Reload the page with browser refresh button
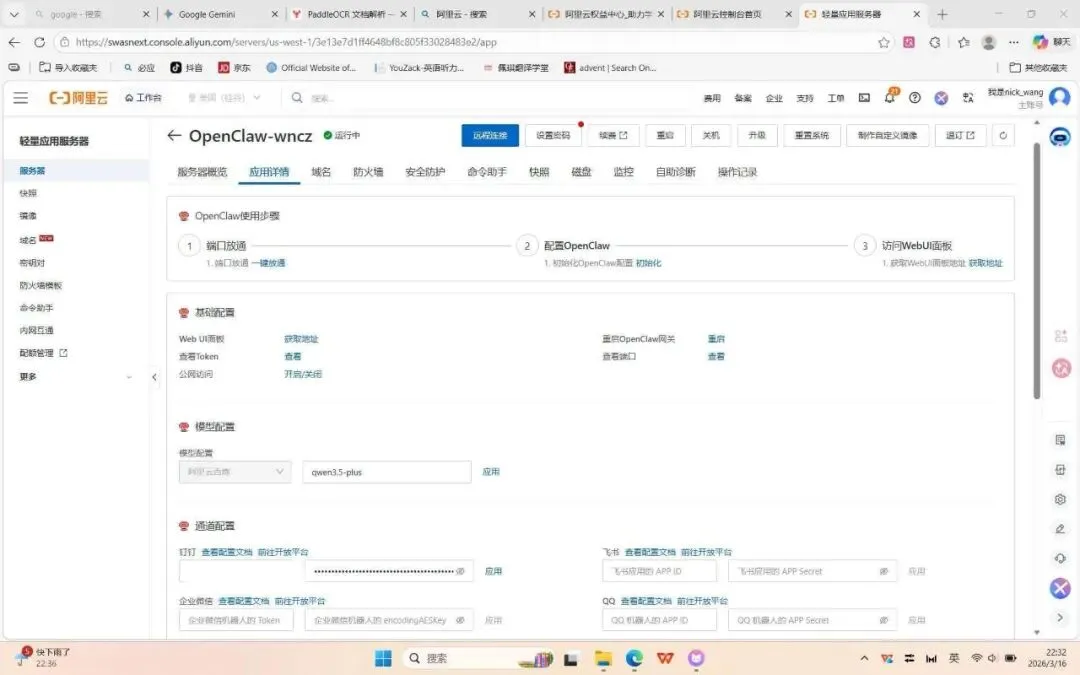The image size is (1080, 675). pos(40,42)
